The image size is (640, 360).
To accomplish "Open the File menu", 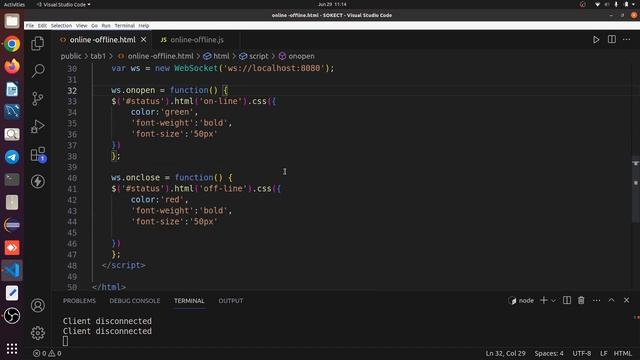I will [30, 25].
